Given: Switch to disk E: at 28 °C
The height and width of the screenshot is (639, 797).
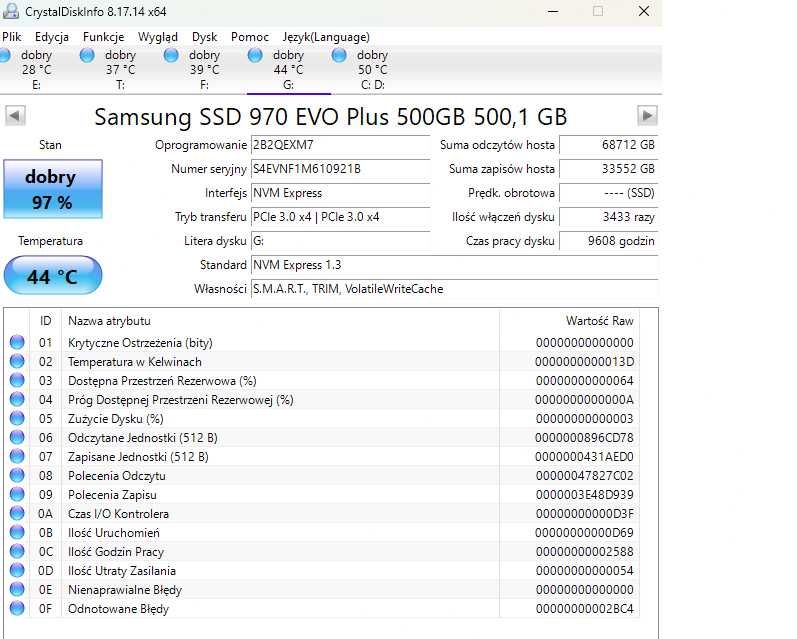Looking at the screenshot, I should 37,70.
